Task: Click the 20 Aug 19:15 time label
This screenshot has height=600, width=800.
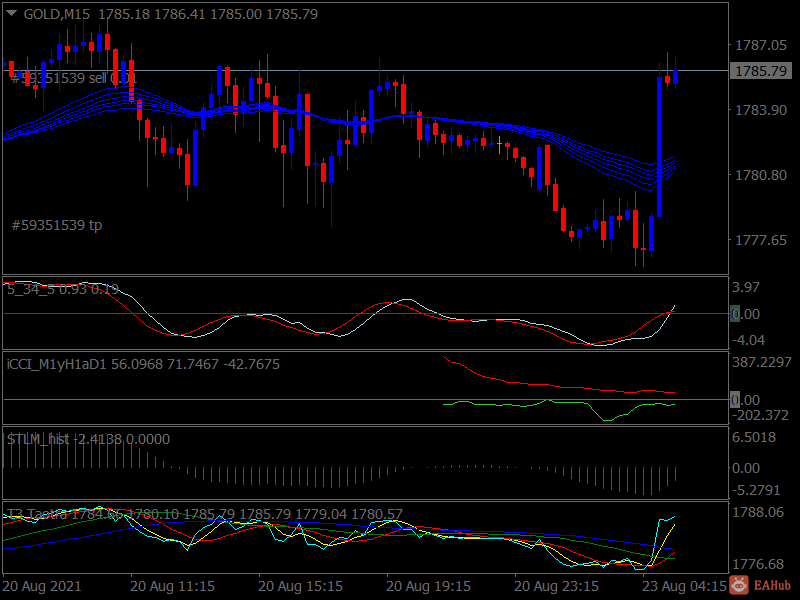Action: coord(428,586)
